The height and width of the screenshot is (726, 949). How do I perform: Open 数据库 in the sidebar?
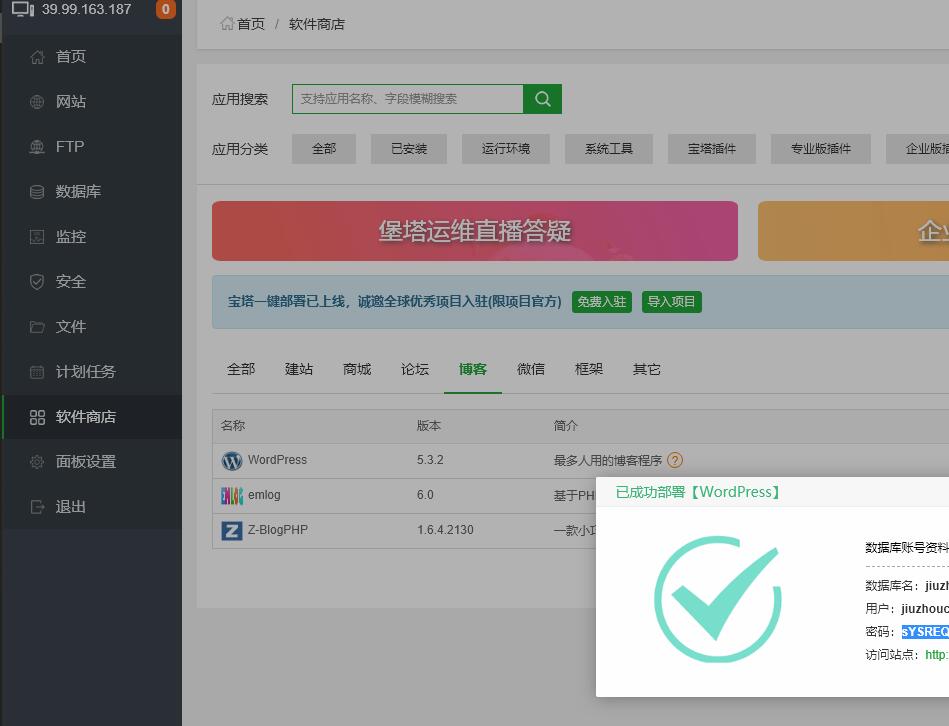pyautogui.click(x=92, y=192)
